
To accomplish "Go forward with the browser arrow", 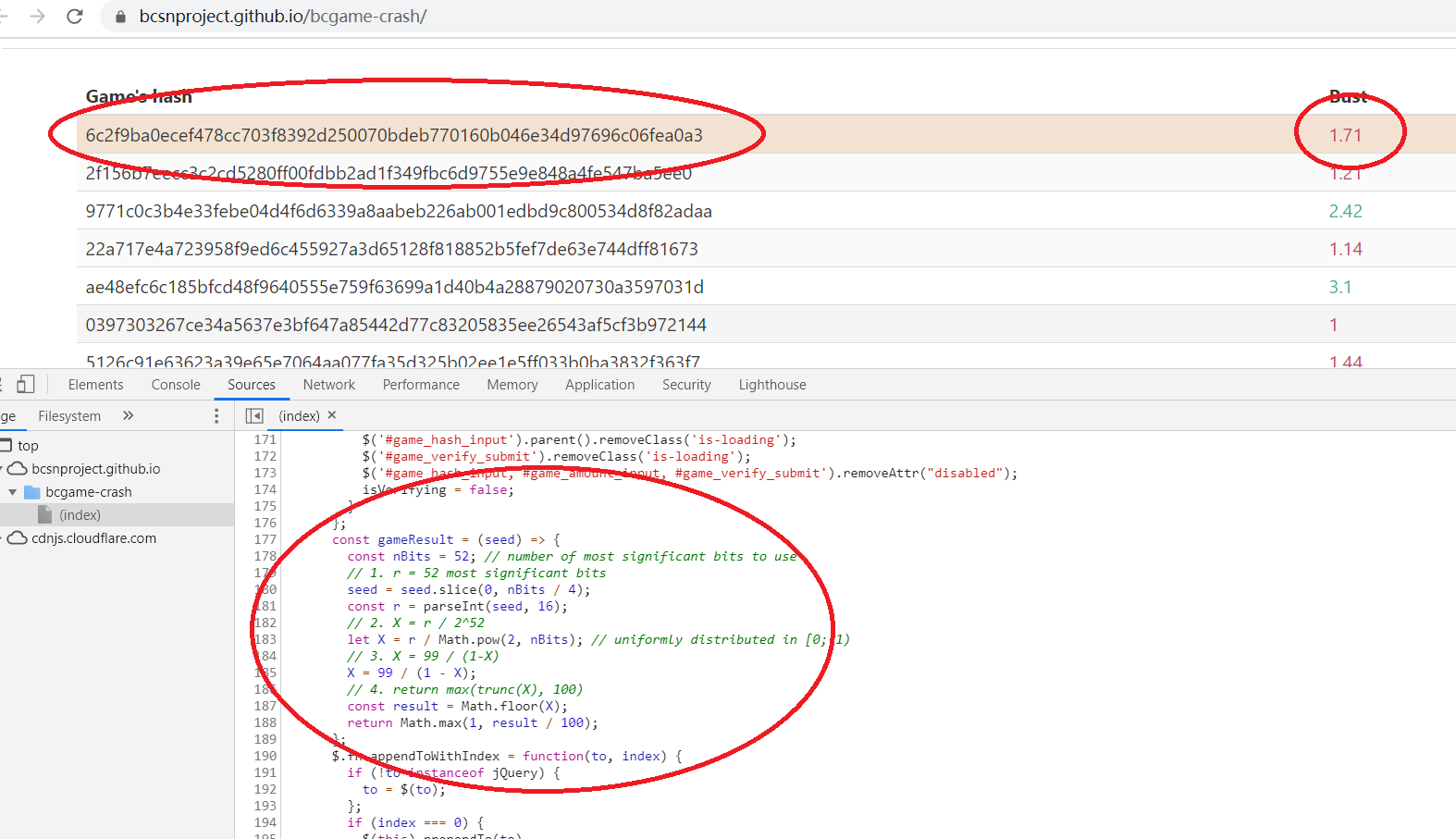I will pyautogui.click(x=37, y=17).
